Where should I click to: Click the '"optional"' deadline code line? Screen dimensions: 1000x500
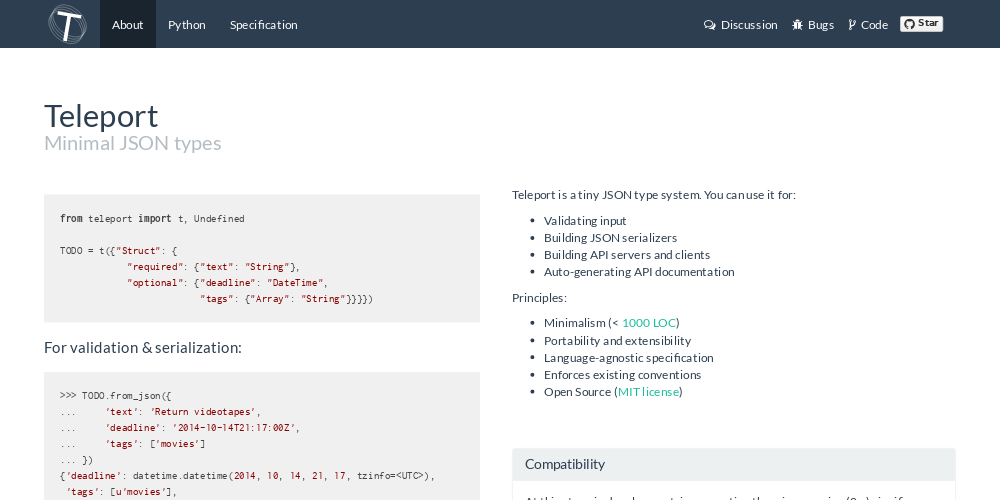(x=227, y=283)
